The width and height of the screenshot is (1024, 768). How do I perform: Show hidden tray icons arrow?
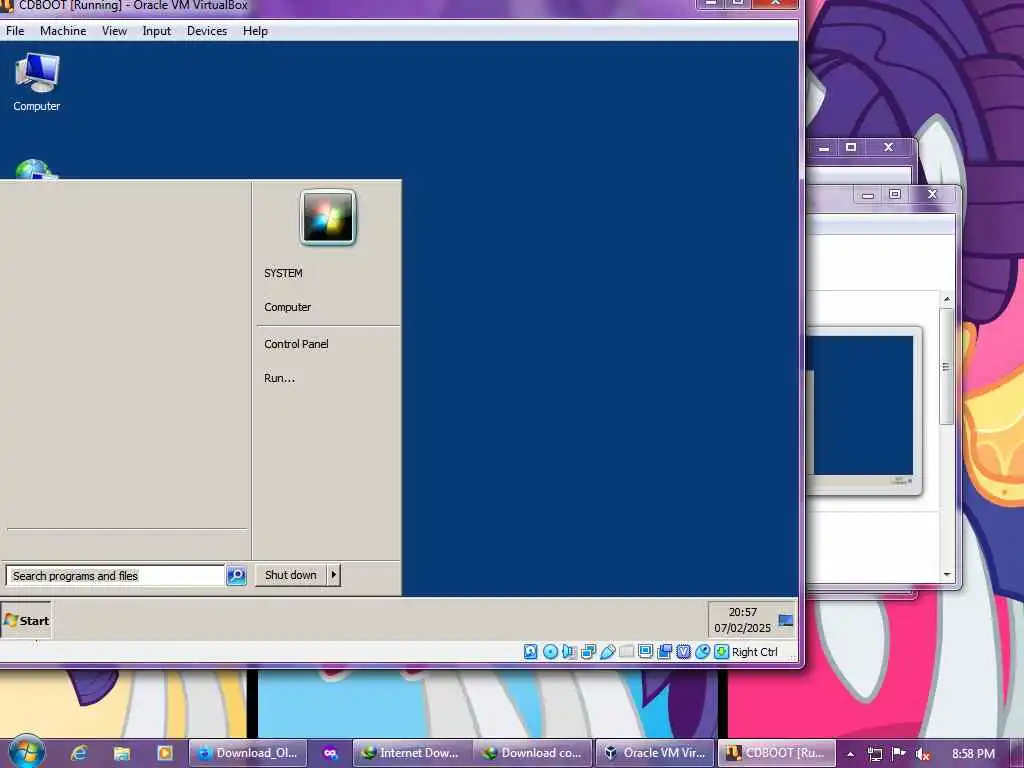coord(850,754)
